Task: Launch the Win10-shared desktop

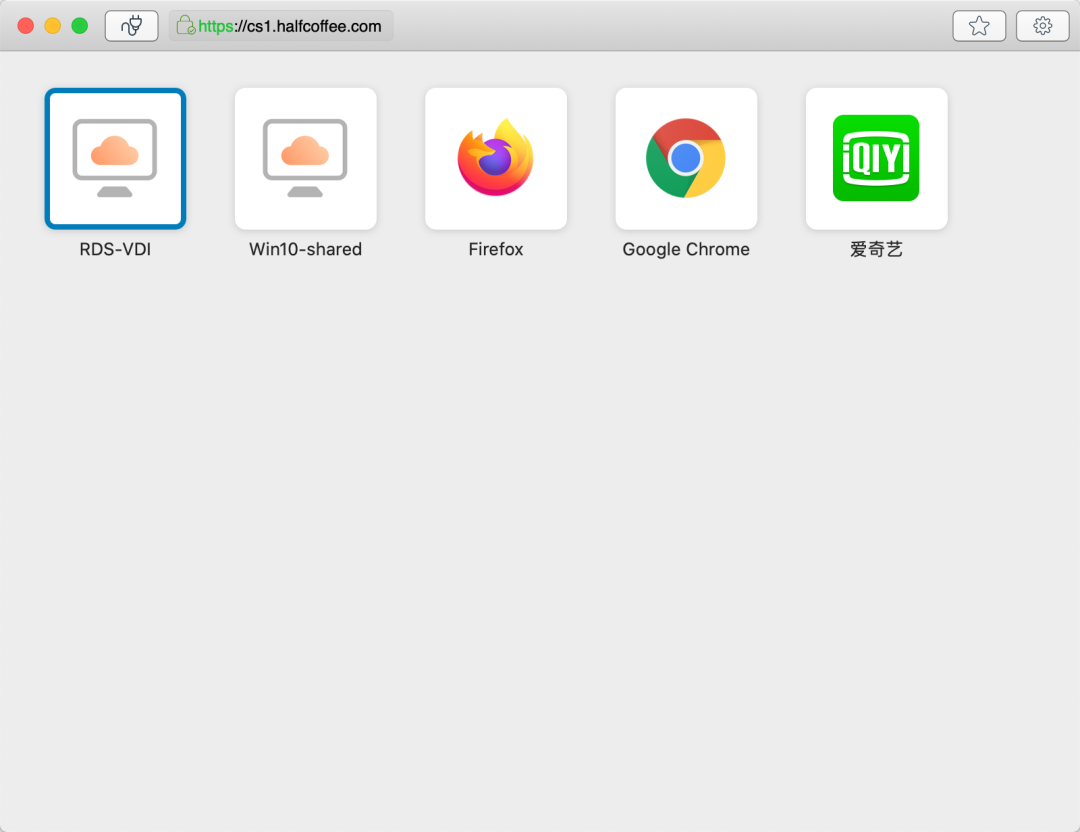Action: [x=305, y=158]
